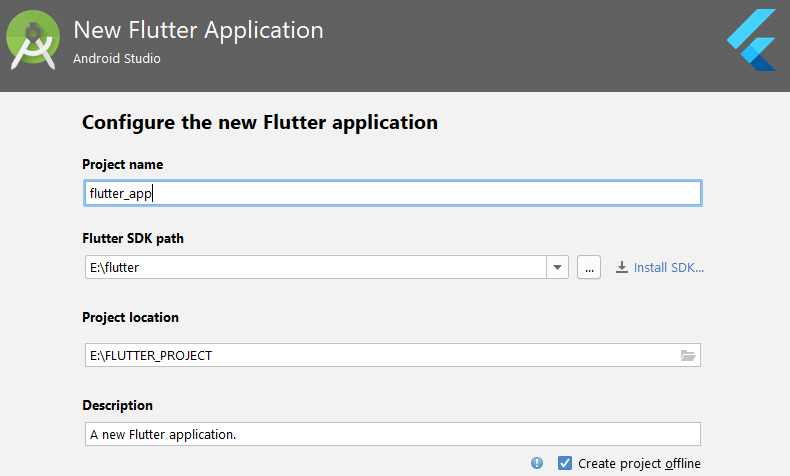Click the Description input field
The width and height of the screenshot is (790, 476).
(392, 434)
